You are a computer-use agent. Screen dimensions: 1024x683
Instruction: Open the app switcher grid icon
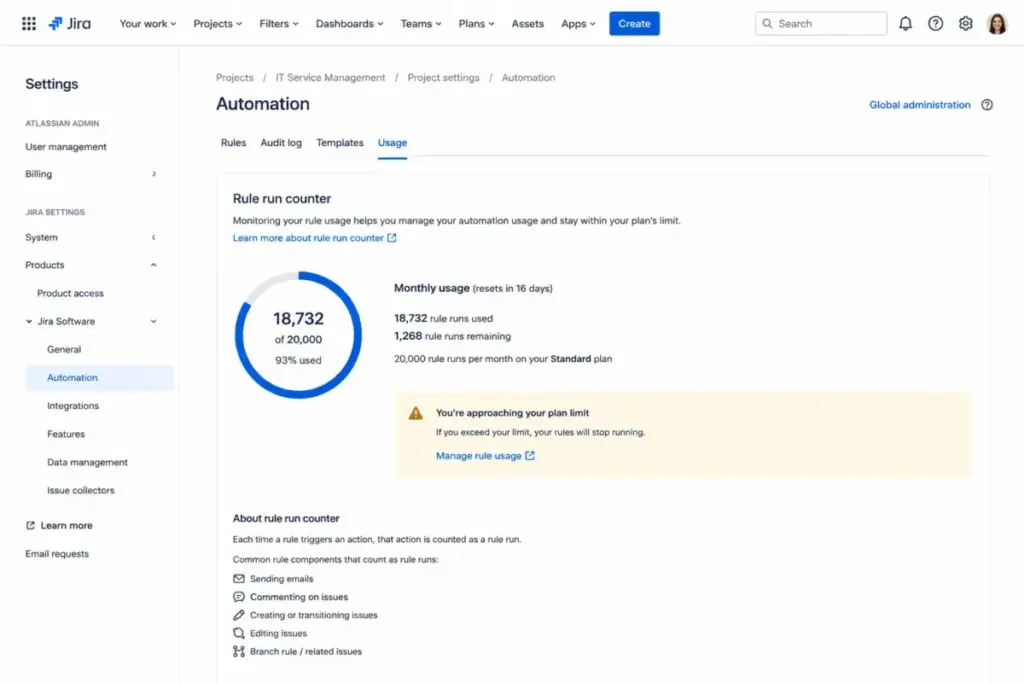click(x=29, y=24)
